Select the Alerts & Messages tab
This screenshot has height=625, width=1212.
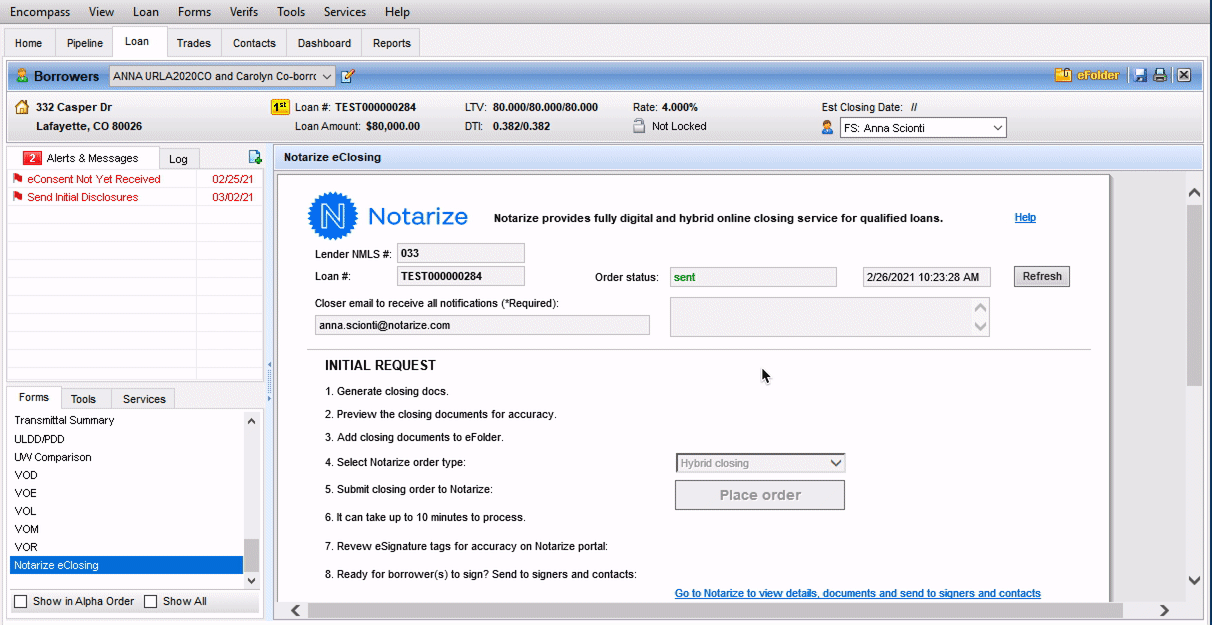pos(83,158)
